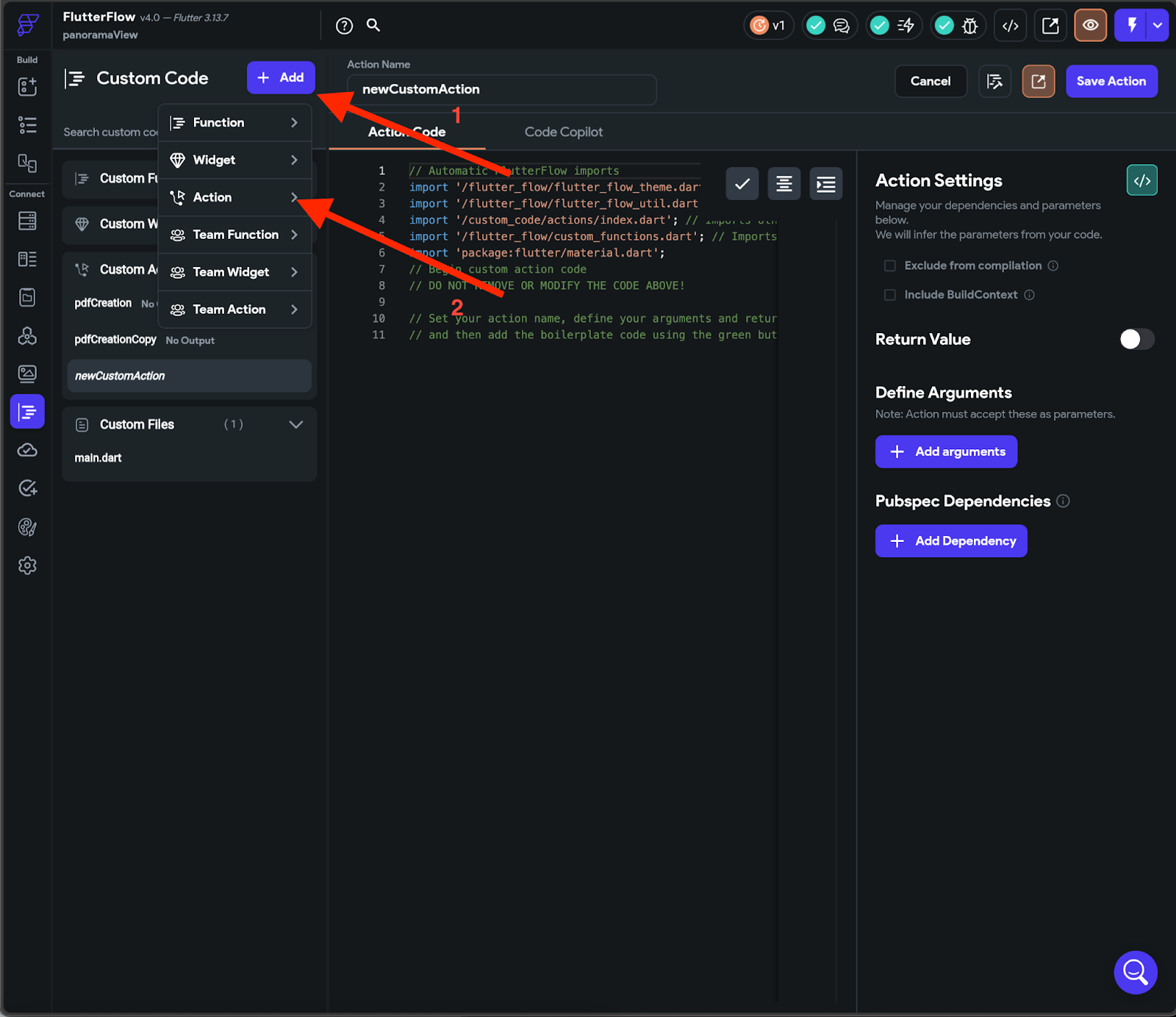Open the Media Assets icon
The image size is (1176, 1017).
click(27, 374)
